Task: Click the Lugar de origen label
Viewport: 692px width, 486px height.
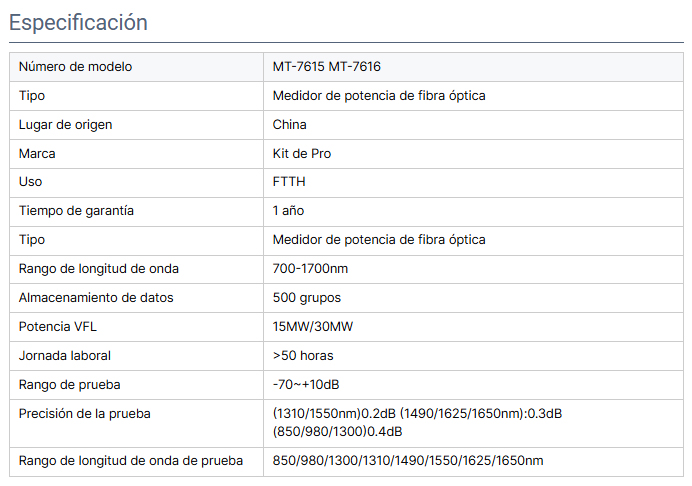Action: tap(65, 125)
